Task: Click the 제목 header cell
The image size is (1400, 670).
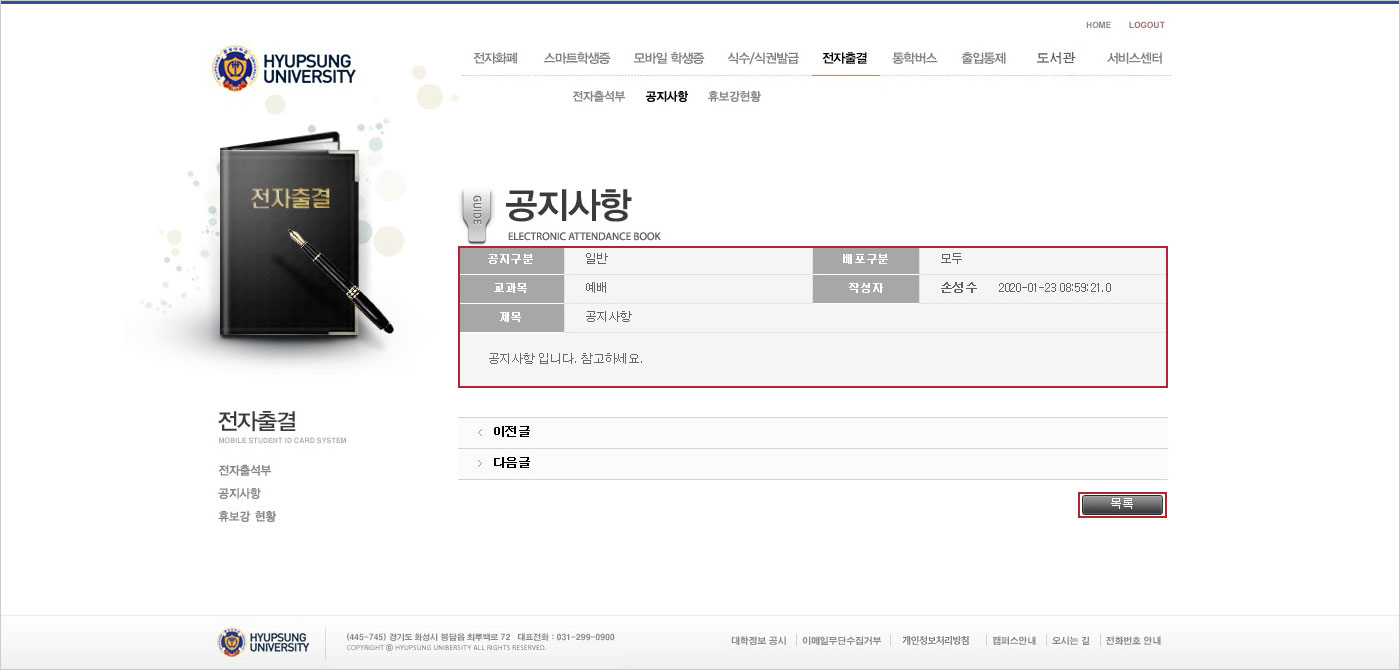Action: [x=511, y=317]
